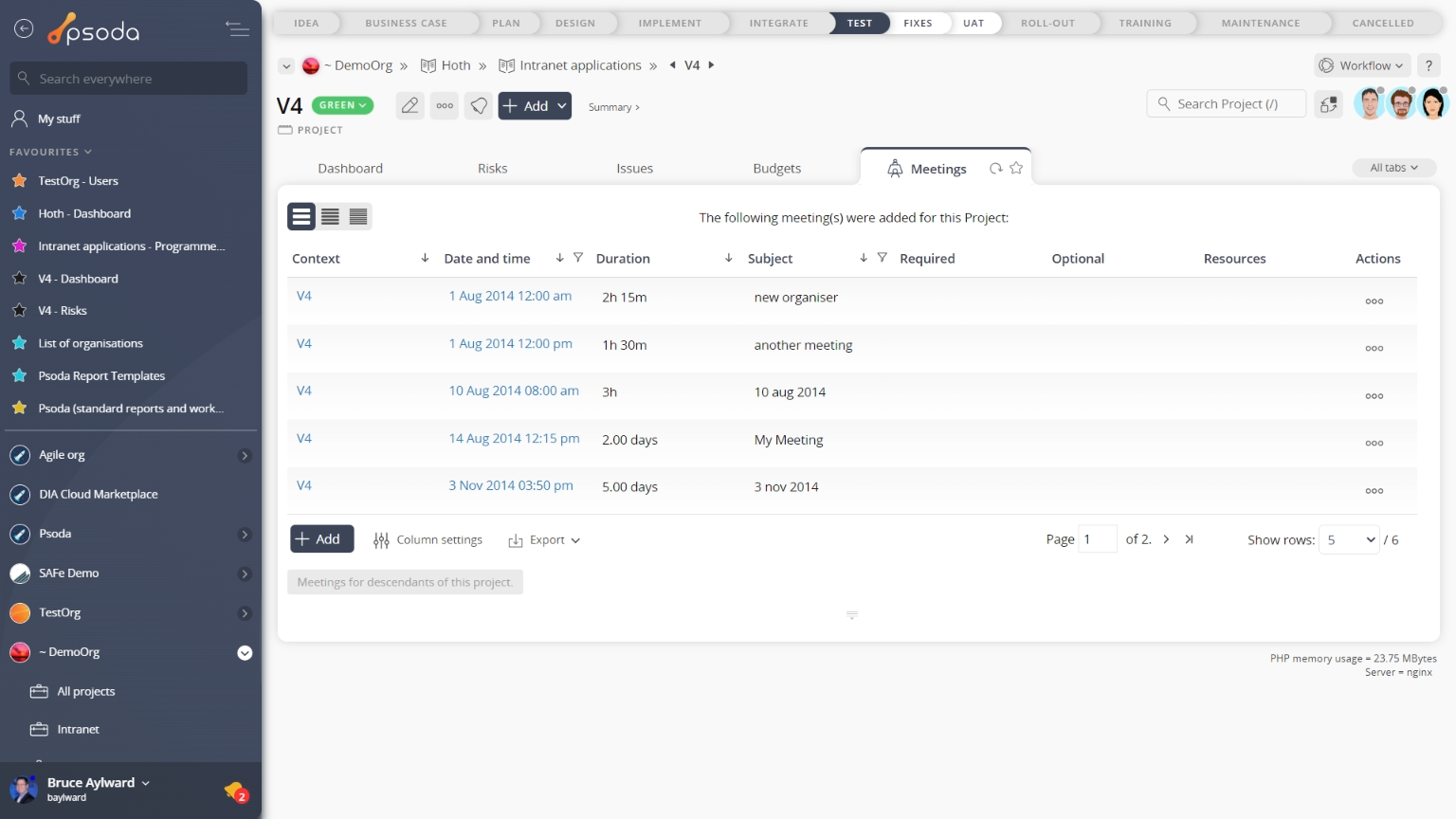This screenshot has height=819, width=1456.
Task: Switch to the Issues tab
Action: pos(634,169)
